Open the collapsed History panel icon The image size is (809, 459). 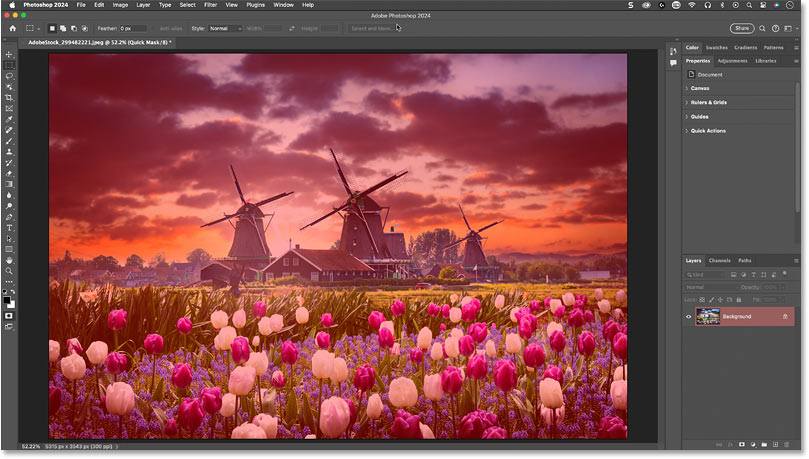(673, 51)
